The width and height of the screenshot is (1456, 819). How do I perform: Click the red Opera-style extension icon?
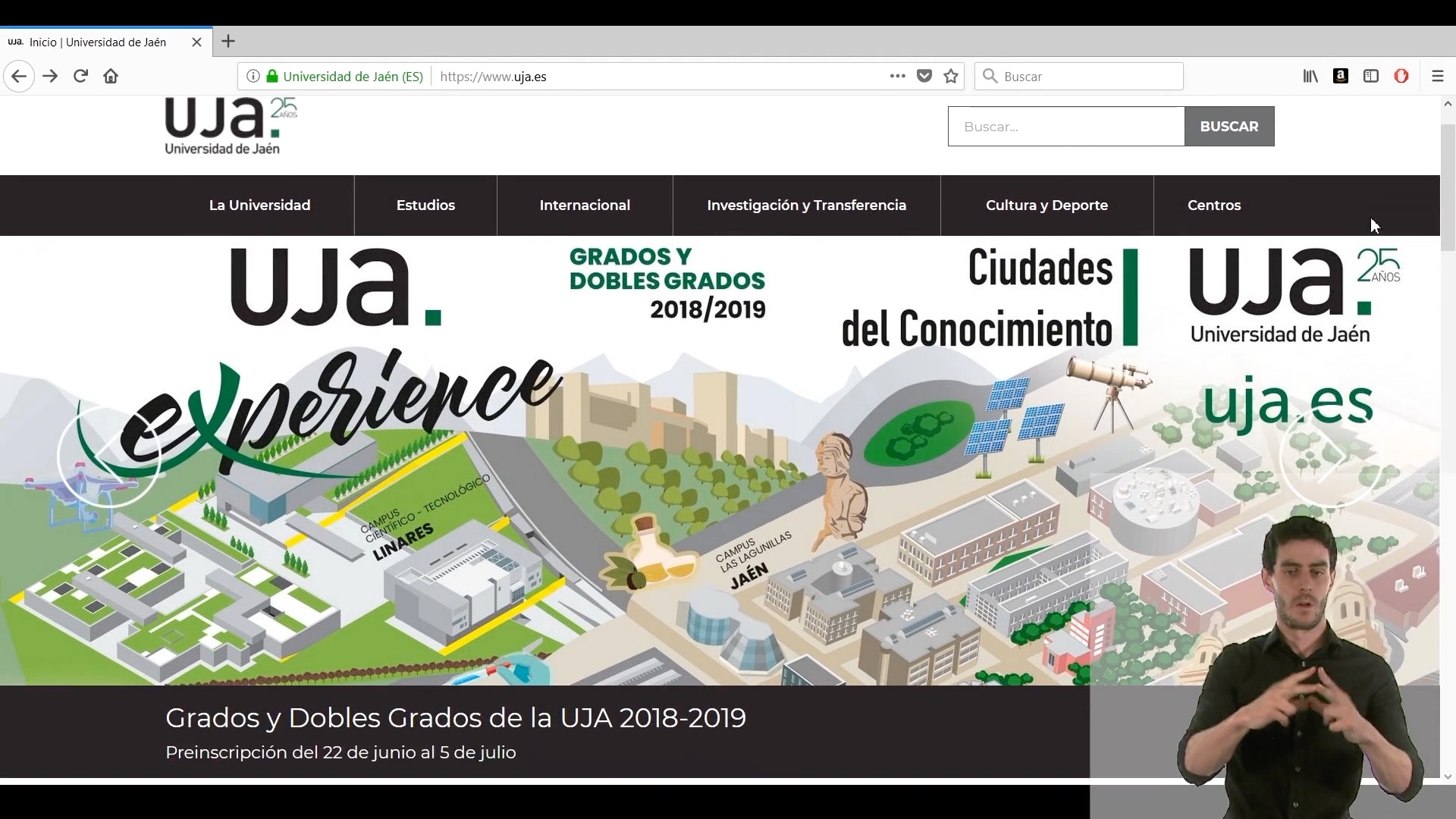coord(1401,76)
